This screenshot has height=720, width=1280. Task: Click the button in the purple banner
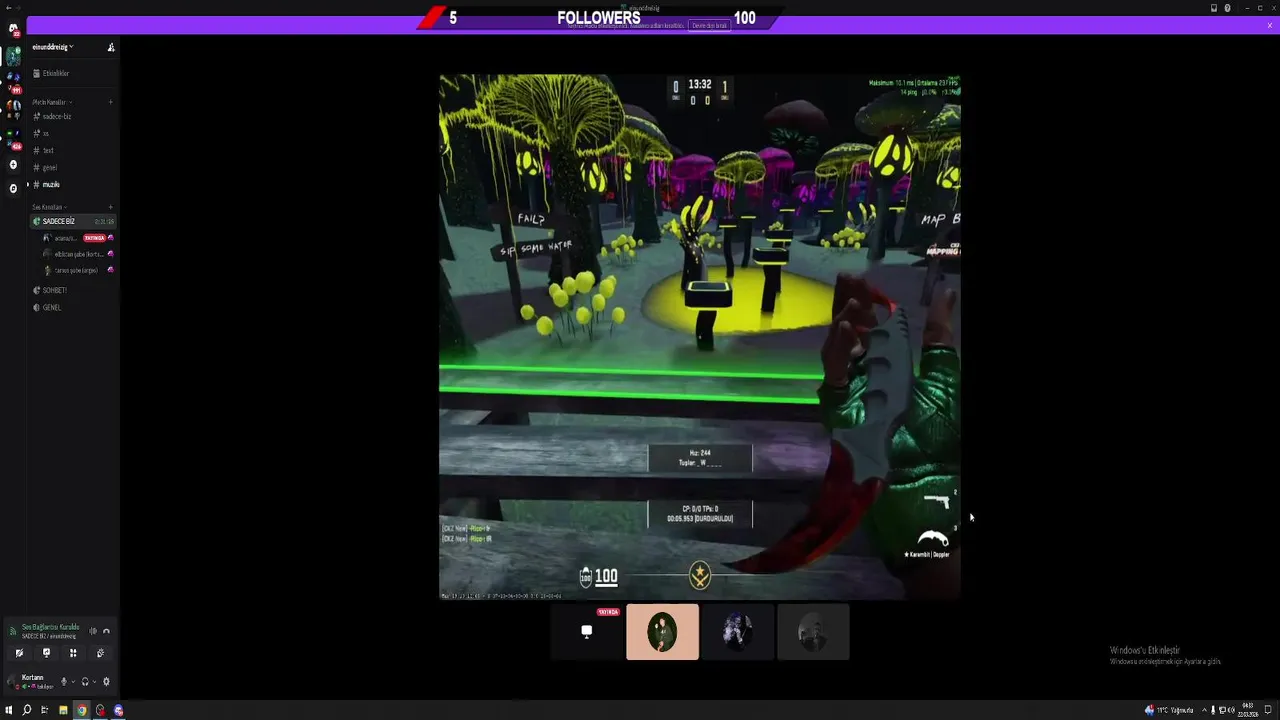709,25
